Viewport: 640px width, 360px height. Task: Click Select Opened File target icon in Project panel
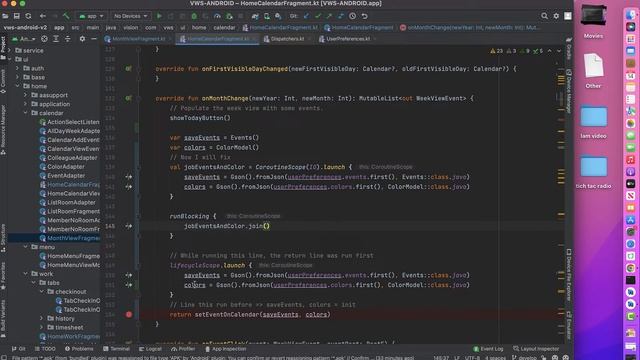44,39
